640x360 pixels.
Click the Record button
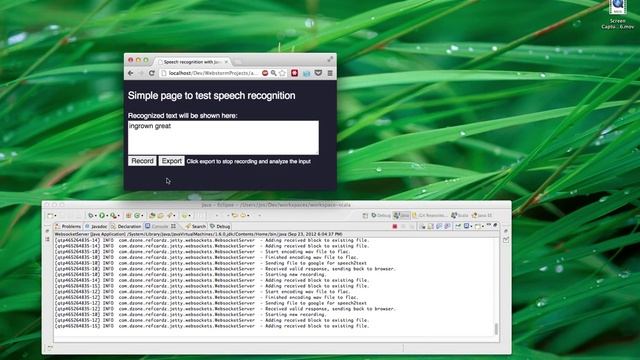[142, 161]
